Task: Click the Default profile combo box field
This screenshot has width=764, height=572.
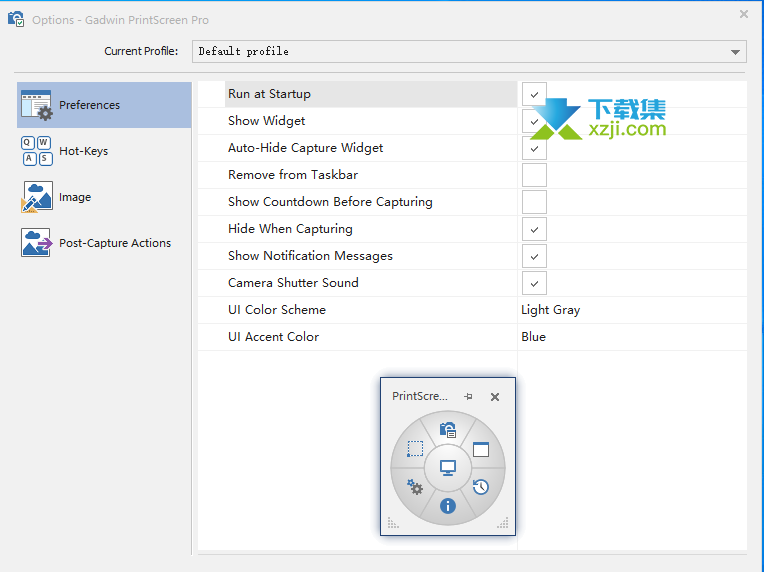Action: click(x=469, y=52)
